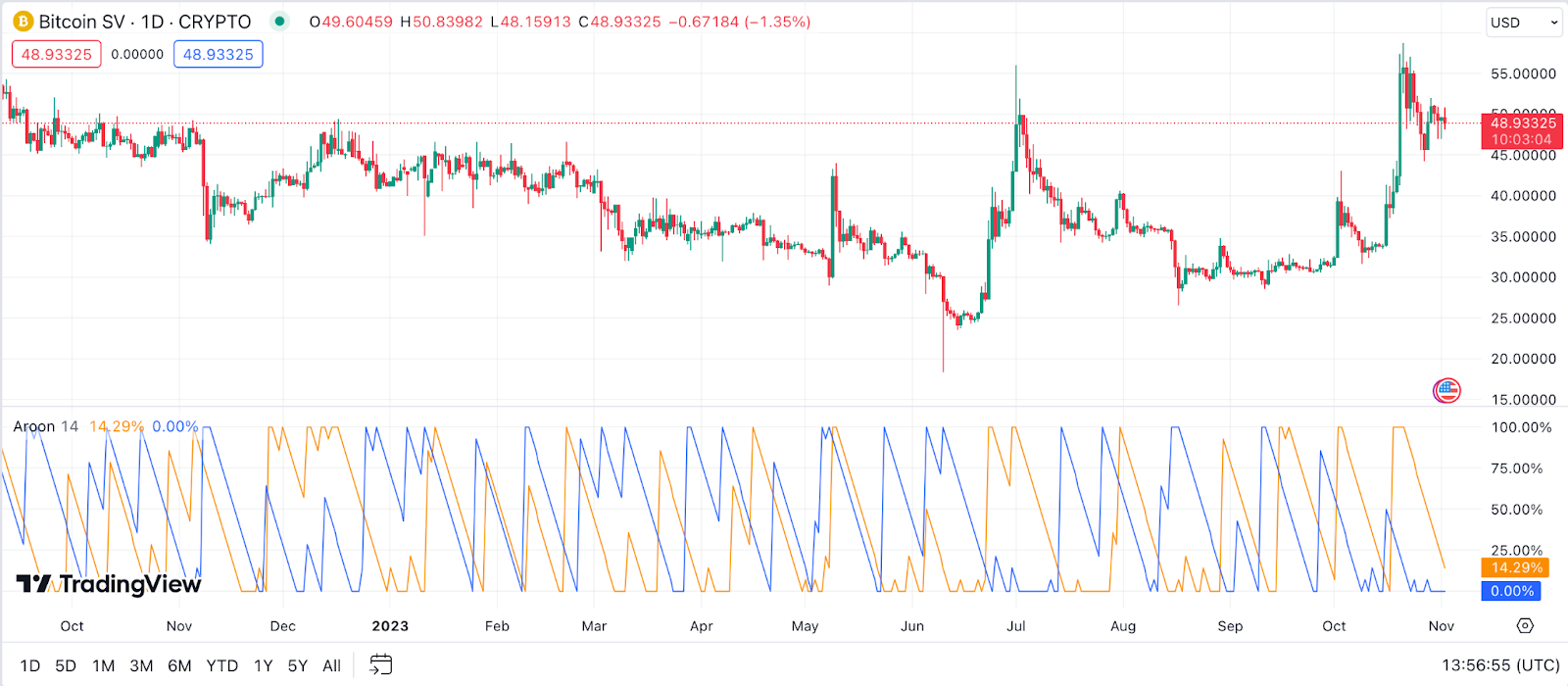Click the 0.00000 spread value

[137, 54]
